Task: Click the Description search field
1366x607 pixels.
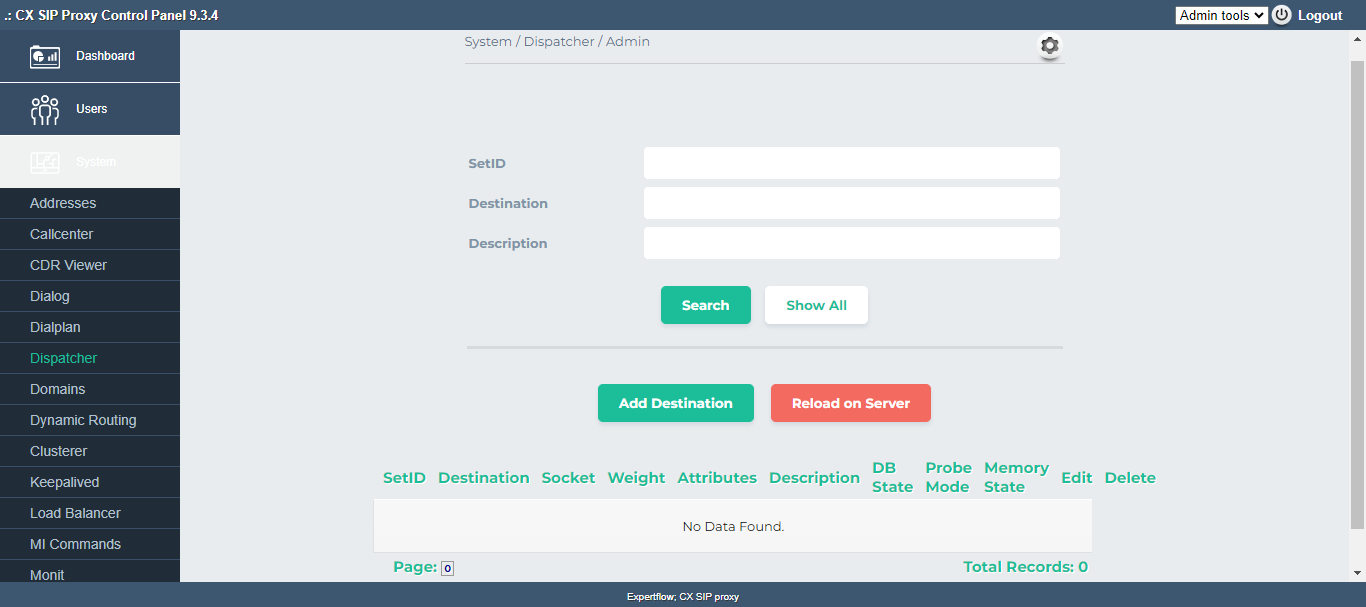Action: [x=851, y=243]
